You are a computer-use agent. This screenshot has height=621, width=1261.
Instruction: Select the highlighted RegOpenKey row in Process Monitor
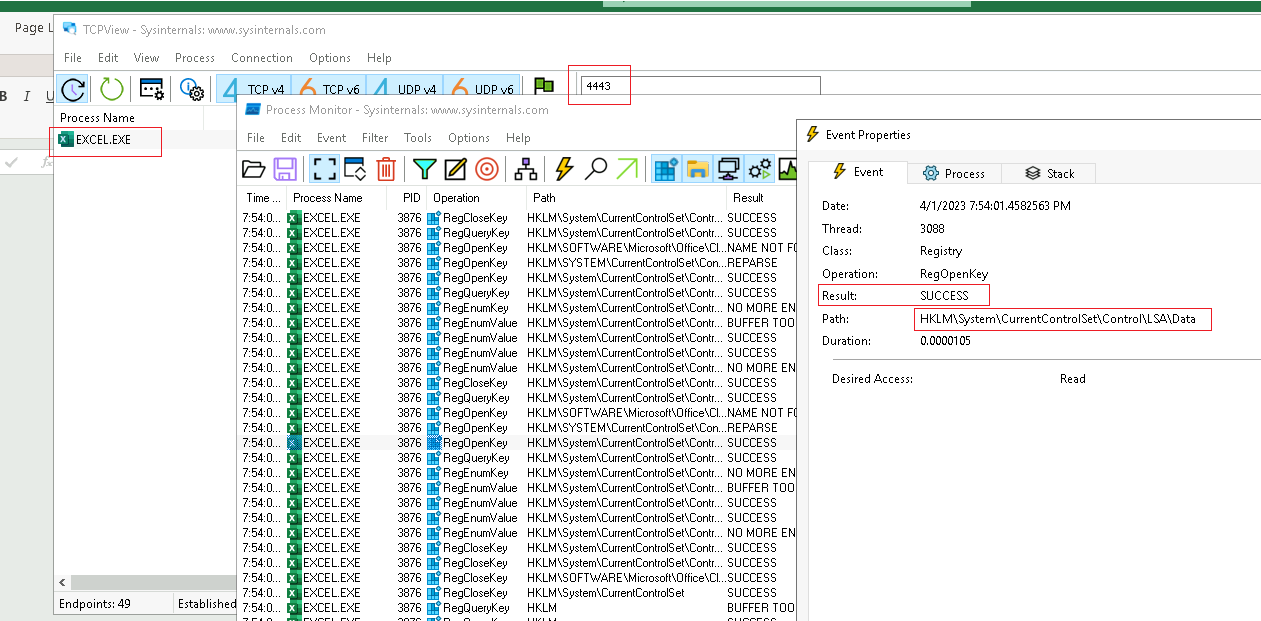(x=519, y=443)
